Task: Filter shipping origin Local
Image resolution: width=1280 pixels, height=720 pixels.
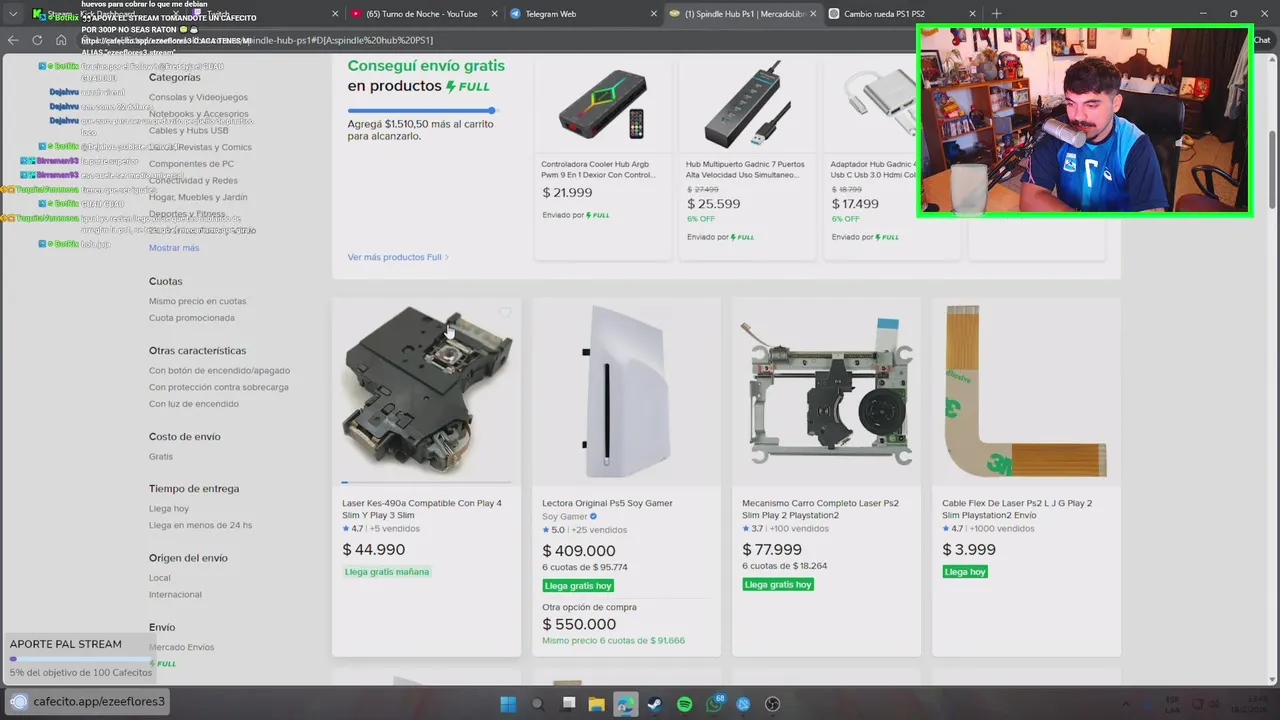Action: (x=160, y=578)
